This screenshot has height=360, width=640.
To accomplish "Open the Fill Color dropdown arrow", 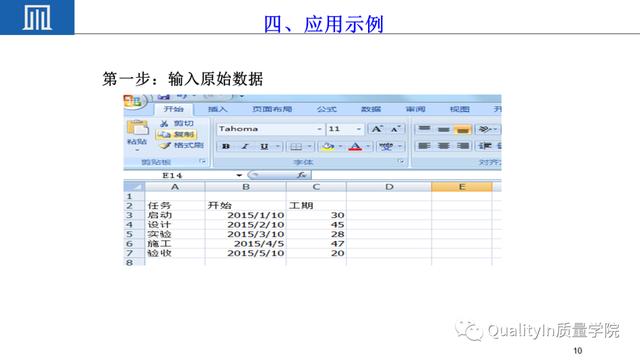I will [340, 146].
